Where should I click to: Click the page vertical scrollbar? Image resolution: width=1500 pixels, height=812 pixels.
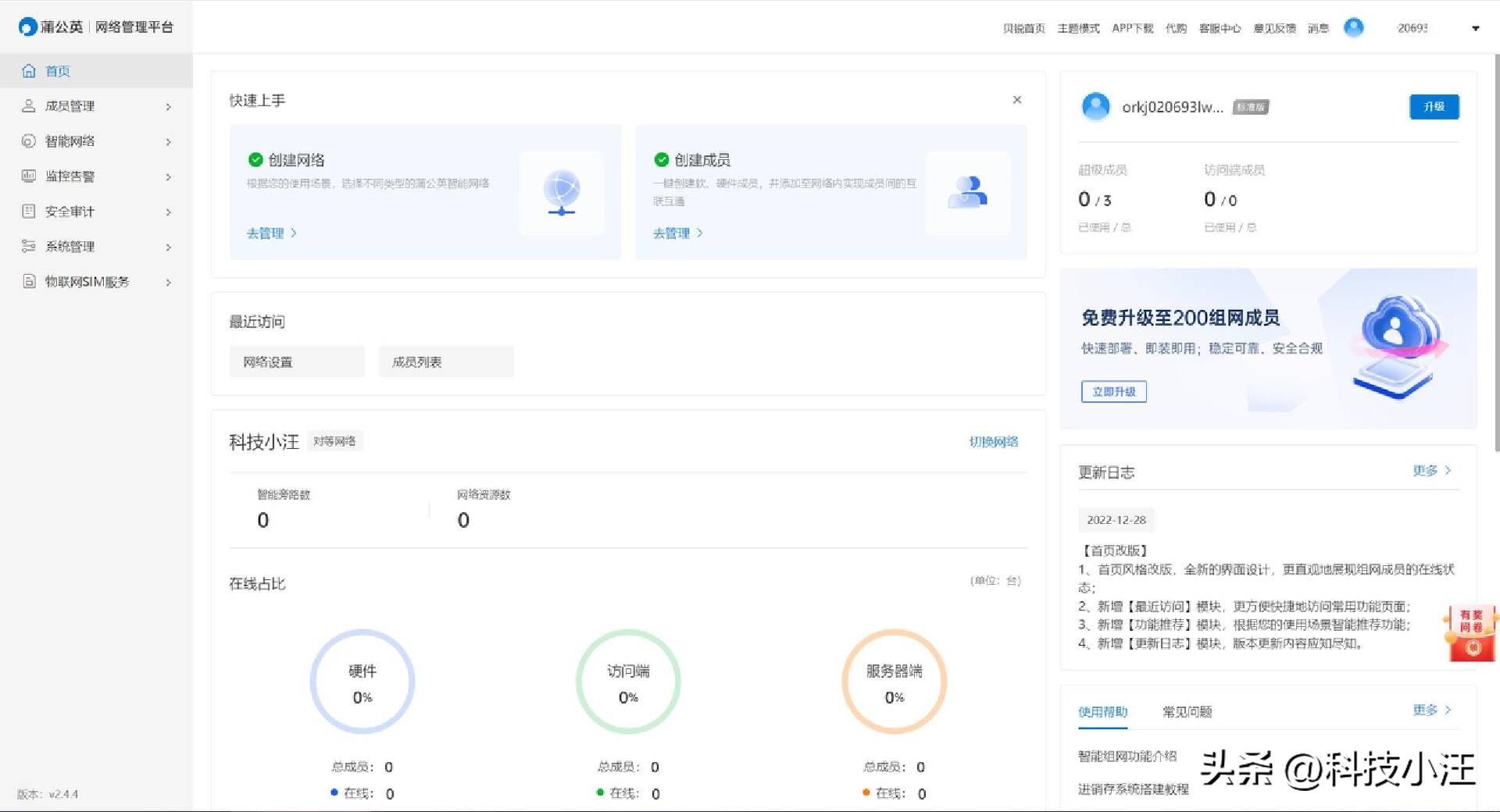click(x=1496, y=250)
